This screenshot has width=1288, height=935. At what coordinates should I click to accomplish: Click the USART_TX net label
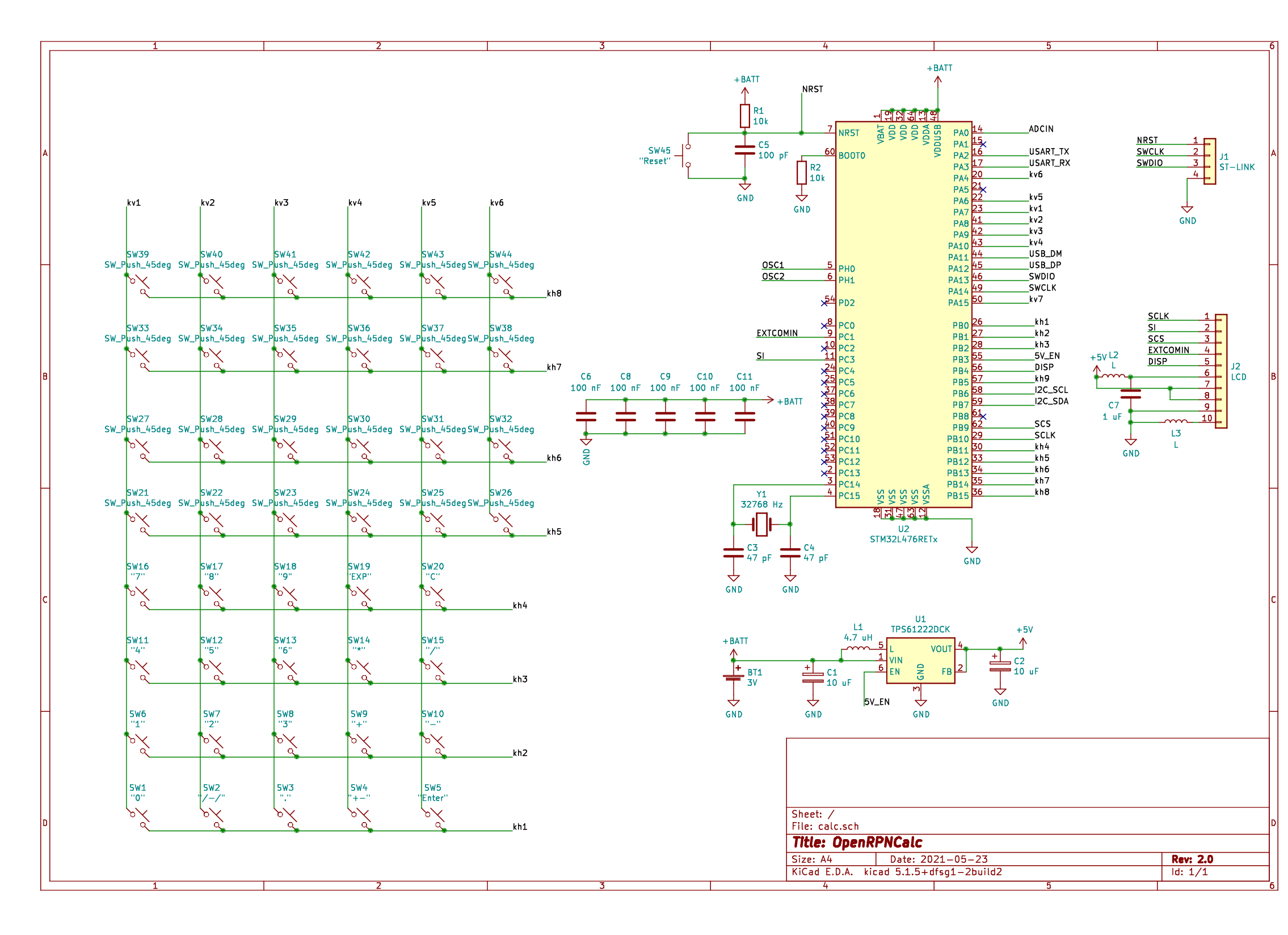point(1049,151)
